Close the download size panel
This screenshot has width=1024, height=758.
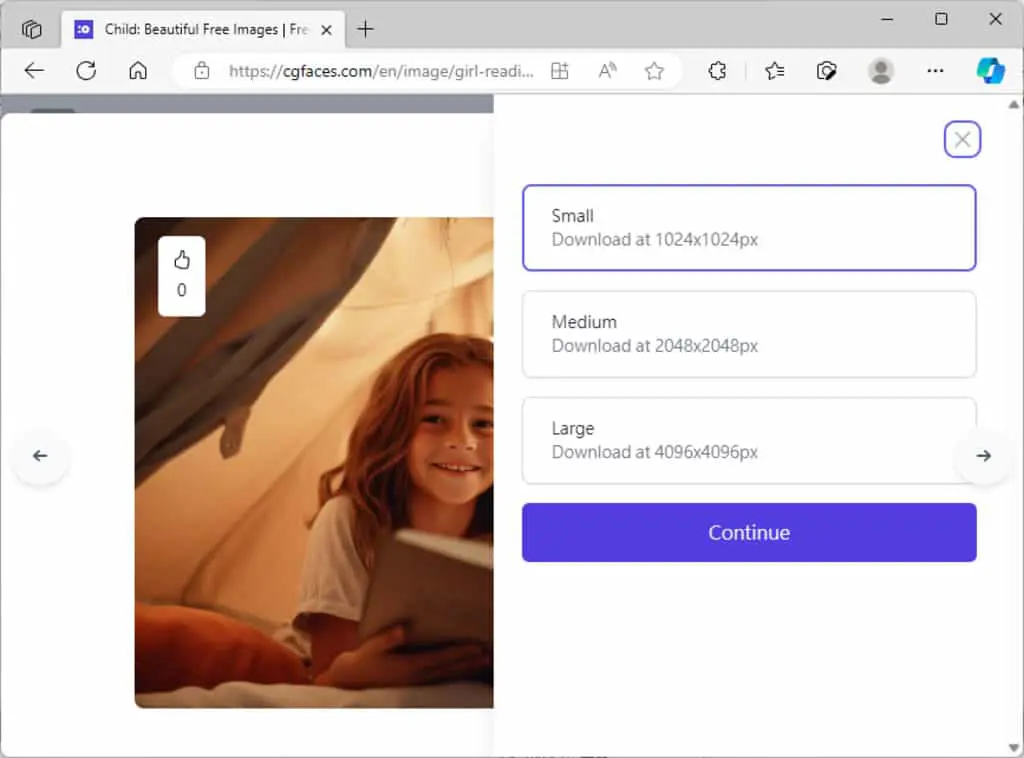(962, 139)
